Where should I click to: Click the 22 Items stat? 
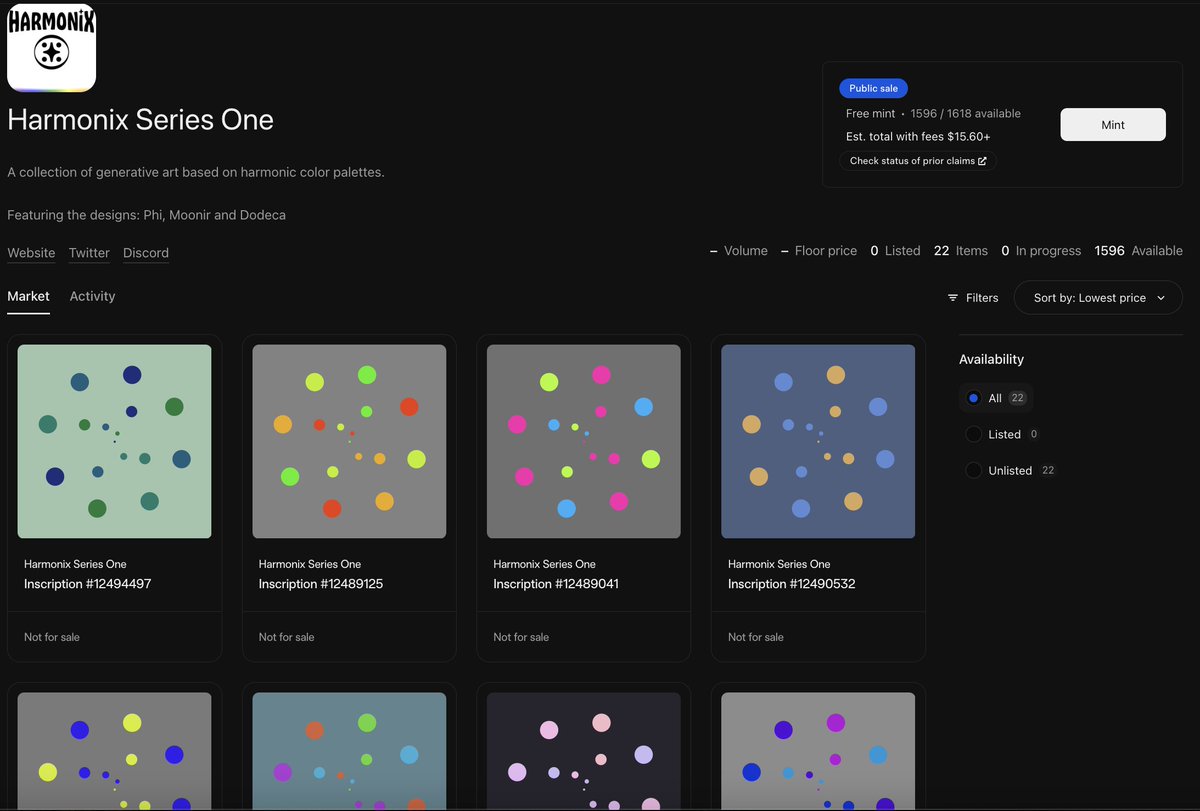(x=960, y=251)
